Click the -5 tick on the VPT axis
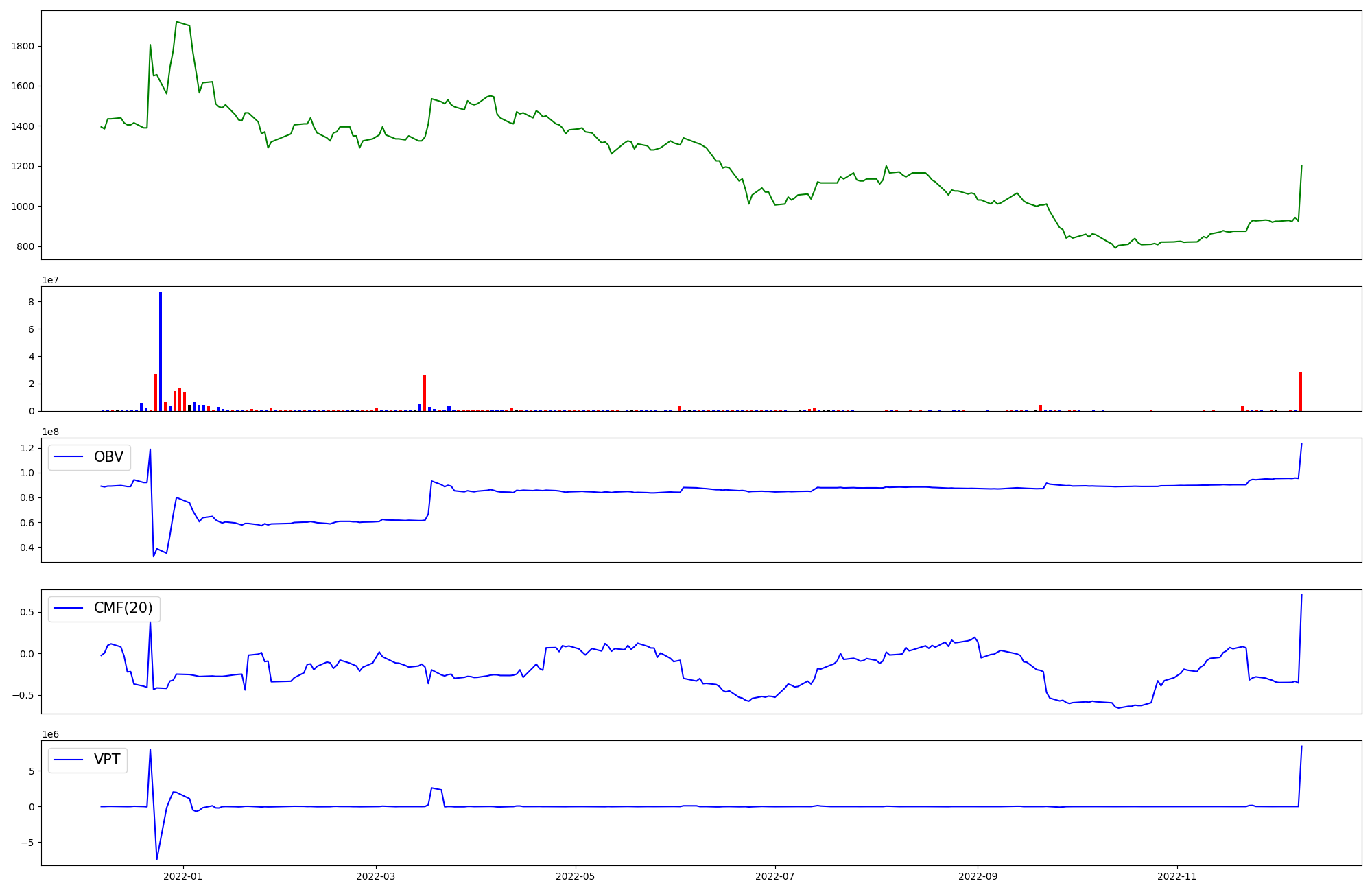 [x=29, y=843]
